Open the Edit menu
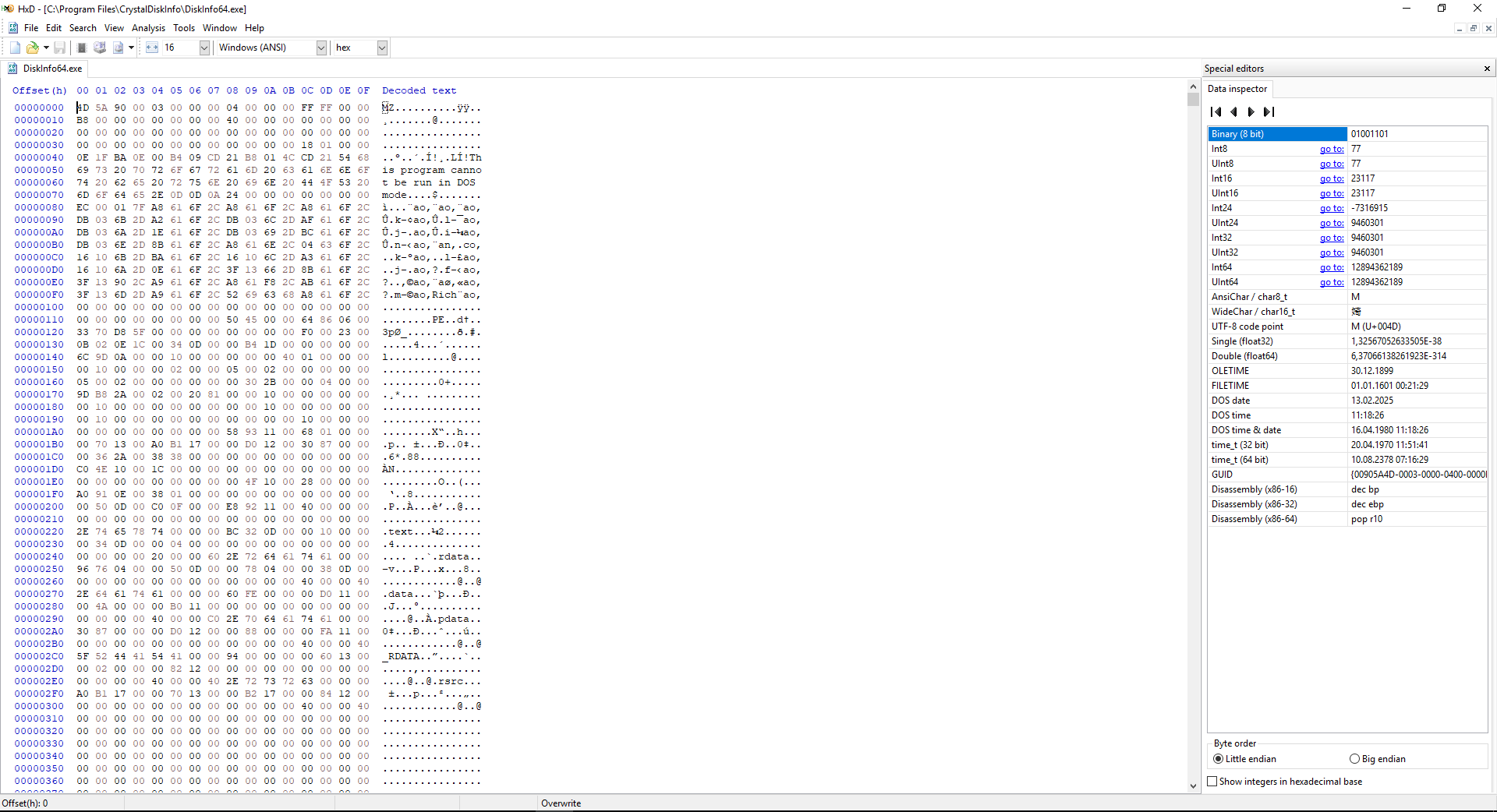Viewport: 1497px width, 812px height. click(x=54, y=28)
